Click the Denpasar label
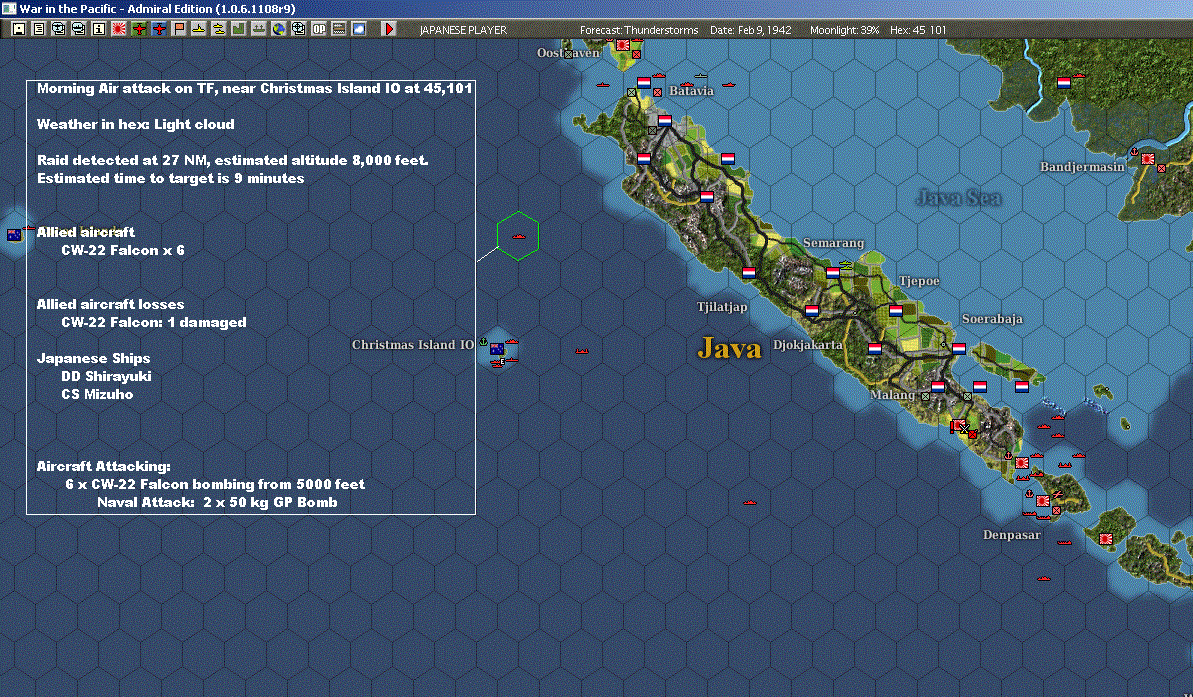This screenshot has height=697, width=1193. 1011,535
